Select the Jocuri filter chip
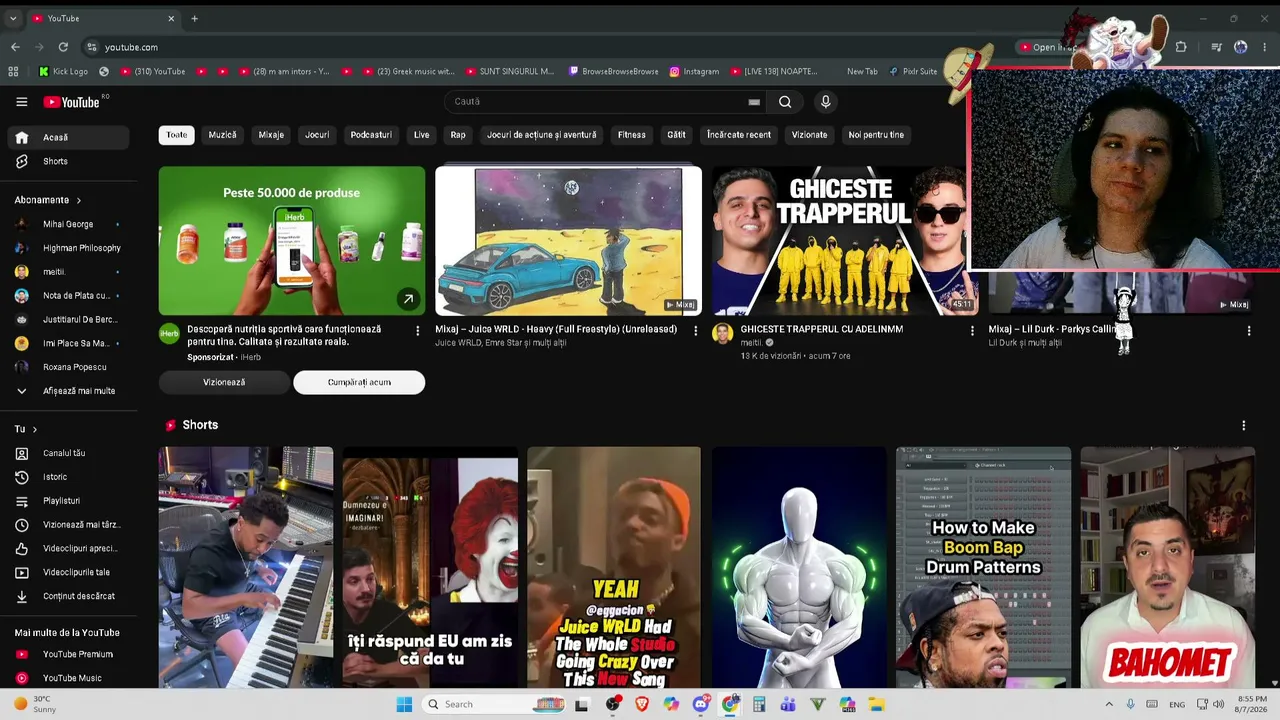This screenshot has width=1280, height=720. 317,135
